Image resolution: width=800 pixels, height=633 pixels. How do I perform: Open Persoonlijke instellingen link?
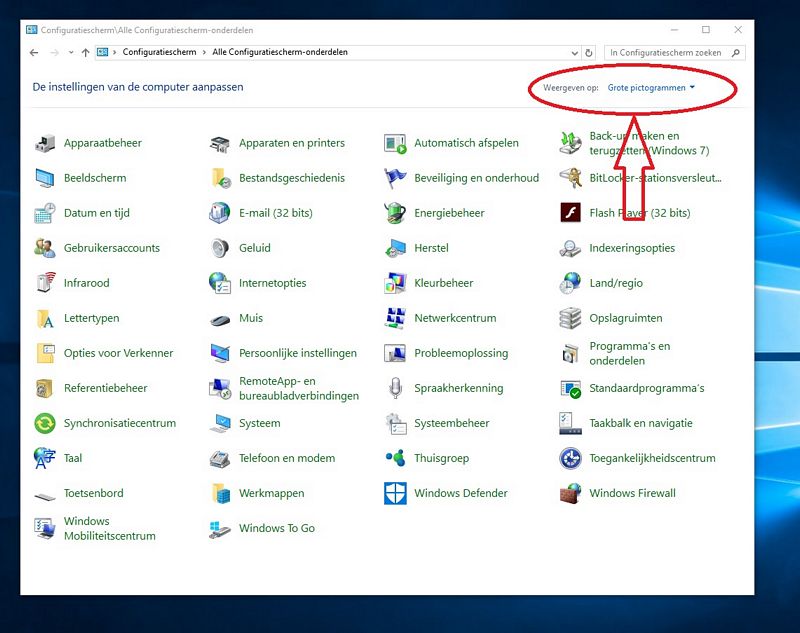point(298,353)
